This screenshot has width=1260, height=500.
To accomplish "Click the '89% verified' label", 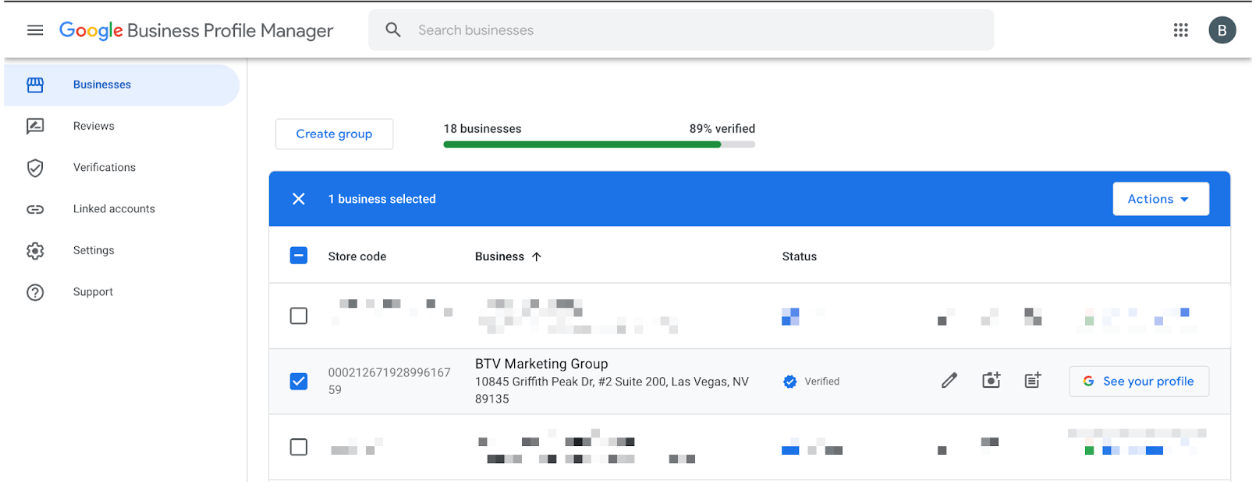I will click(x=722, y=129).
